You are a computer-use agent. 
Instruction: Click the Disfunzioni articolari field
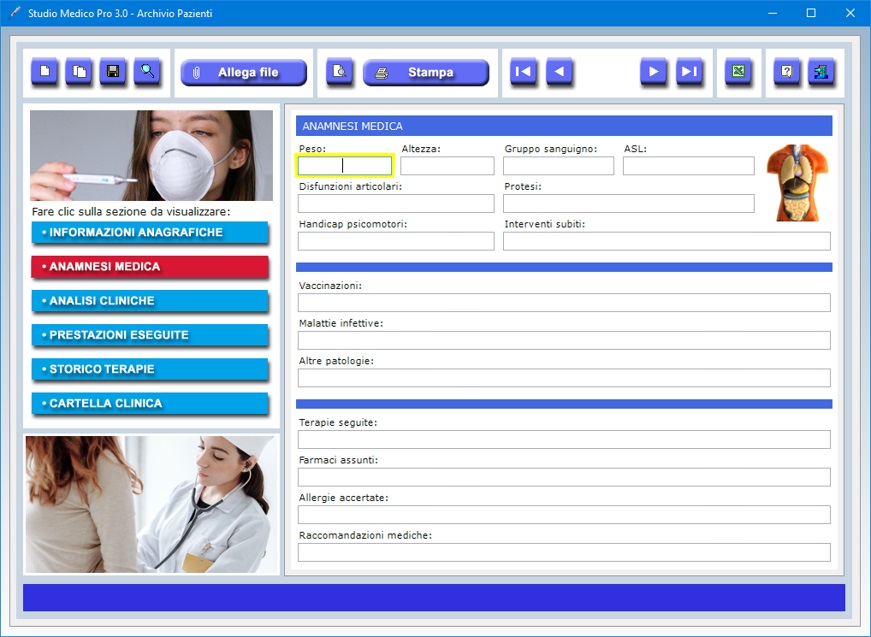click(x=396, y=203)
